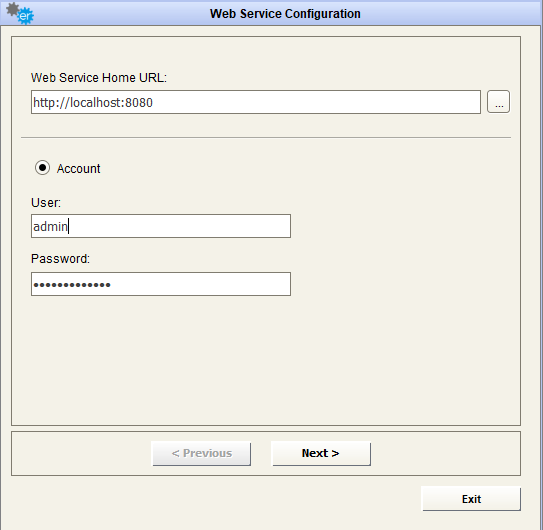
Task: Click the Web Service Home URL label
Action: coord(99,78)
